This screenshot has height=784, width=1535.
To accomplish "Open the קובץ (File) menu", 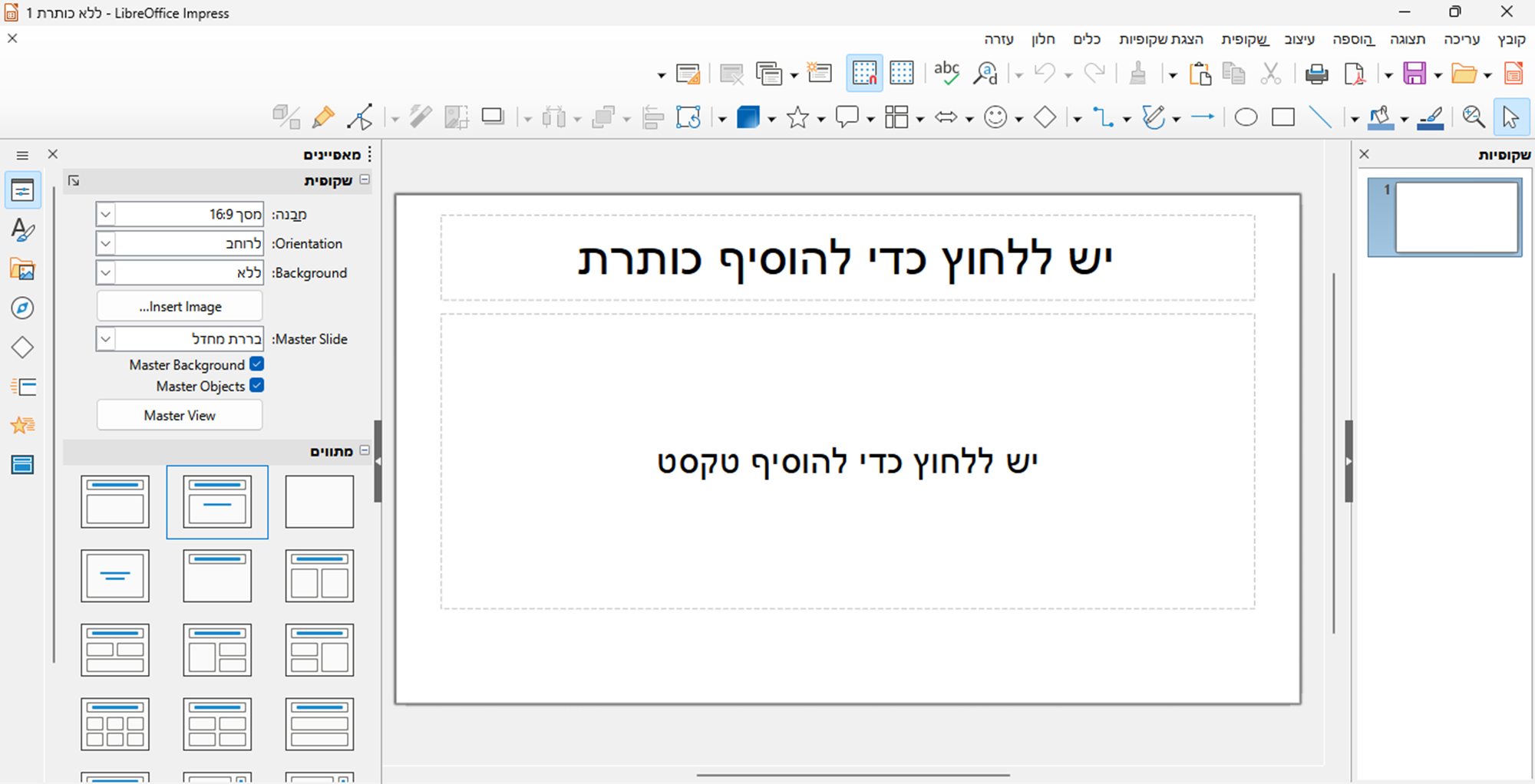I will 1511,39.
